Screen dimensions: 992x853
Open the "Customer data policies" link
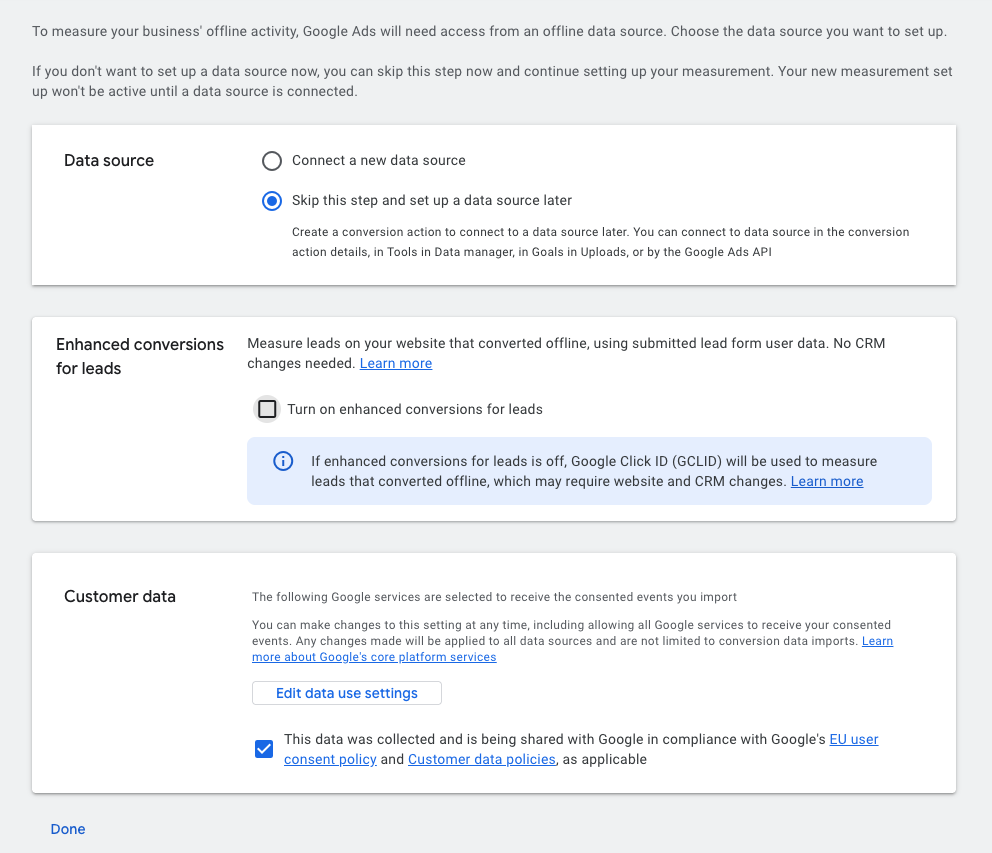[481, 760]
